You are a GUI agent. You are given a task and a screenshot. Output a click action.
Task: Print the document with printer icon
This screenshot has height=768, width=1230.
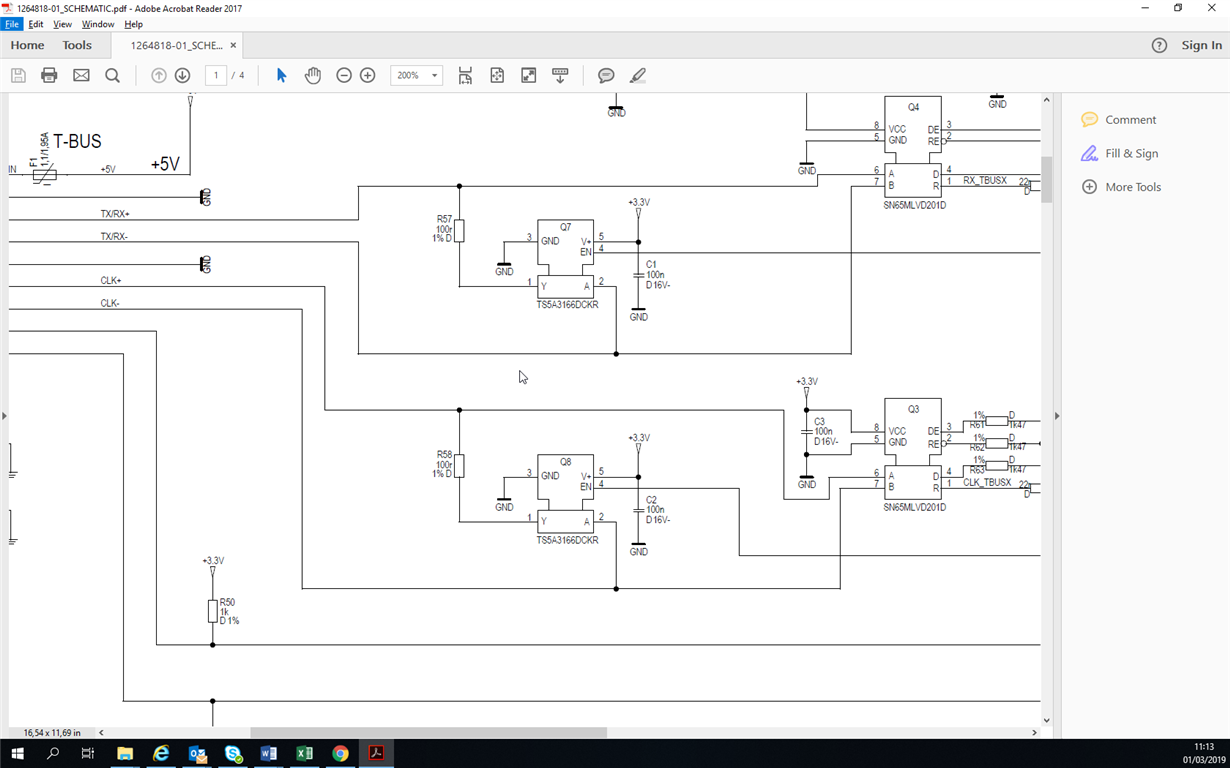(49, 75)
